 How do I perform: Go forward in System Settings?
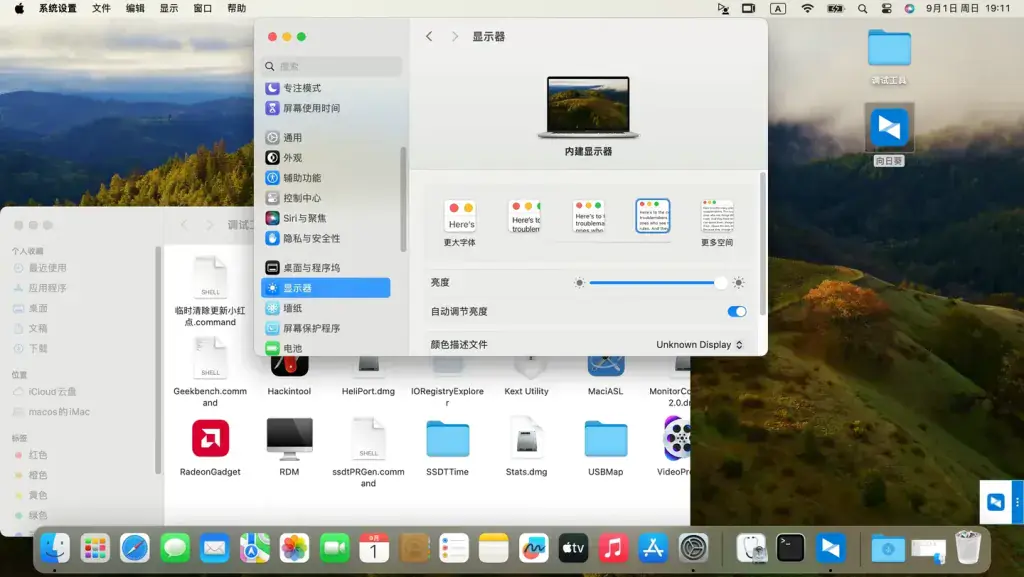455,37
